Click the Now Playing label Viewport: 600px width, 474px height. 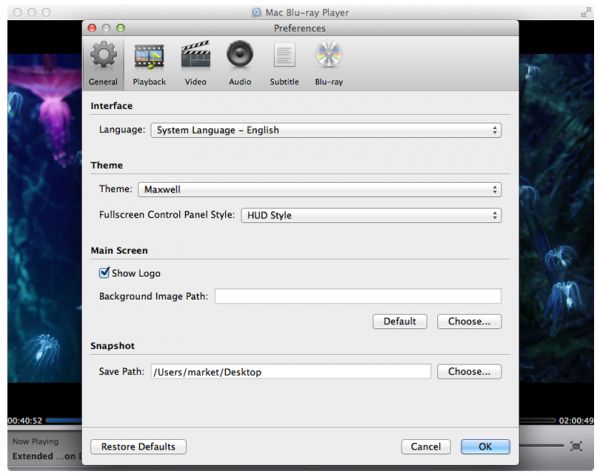coord(35,441)
